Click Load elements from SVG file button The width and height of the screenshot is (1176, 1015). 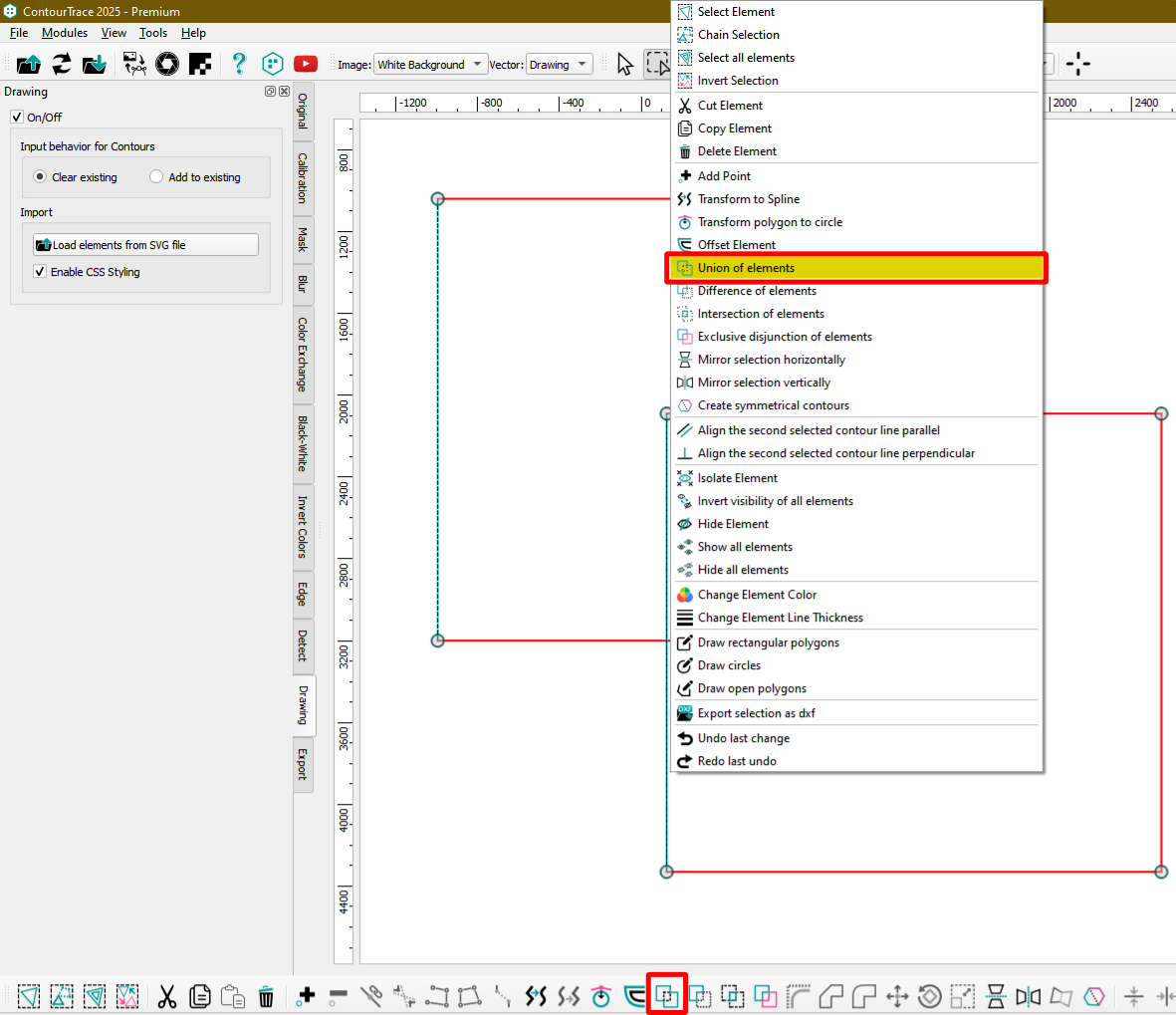click(145, 245)
